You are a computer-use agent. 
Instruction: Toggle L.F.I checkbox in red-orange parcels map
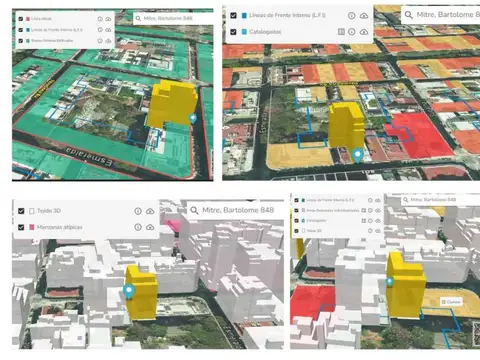233,15
